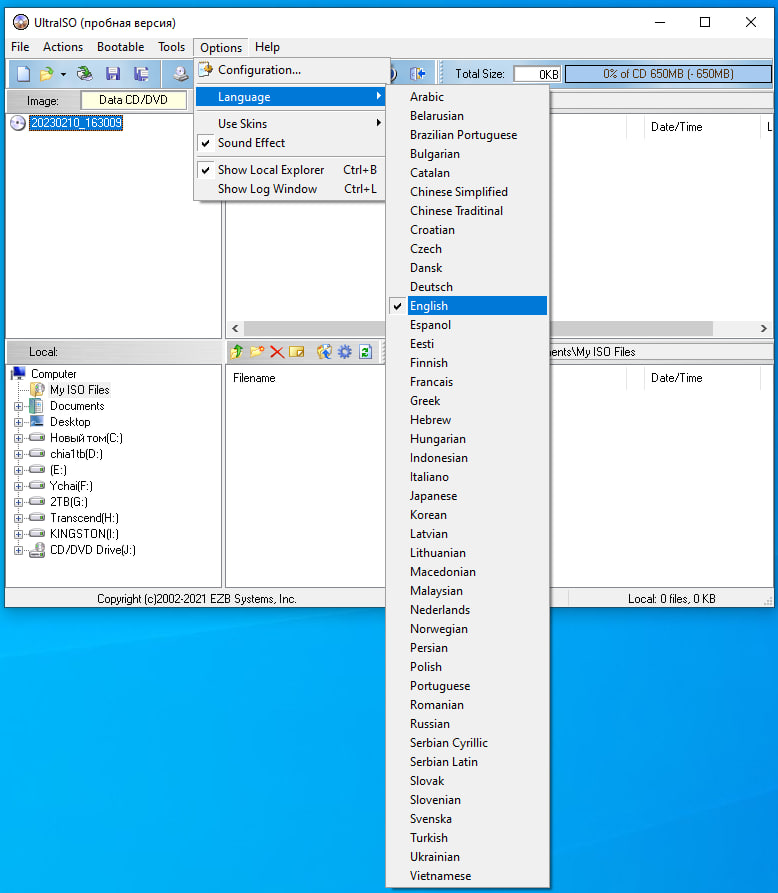
Task: Click the Data CD/DVD image type button
Action: [133, 100]
